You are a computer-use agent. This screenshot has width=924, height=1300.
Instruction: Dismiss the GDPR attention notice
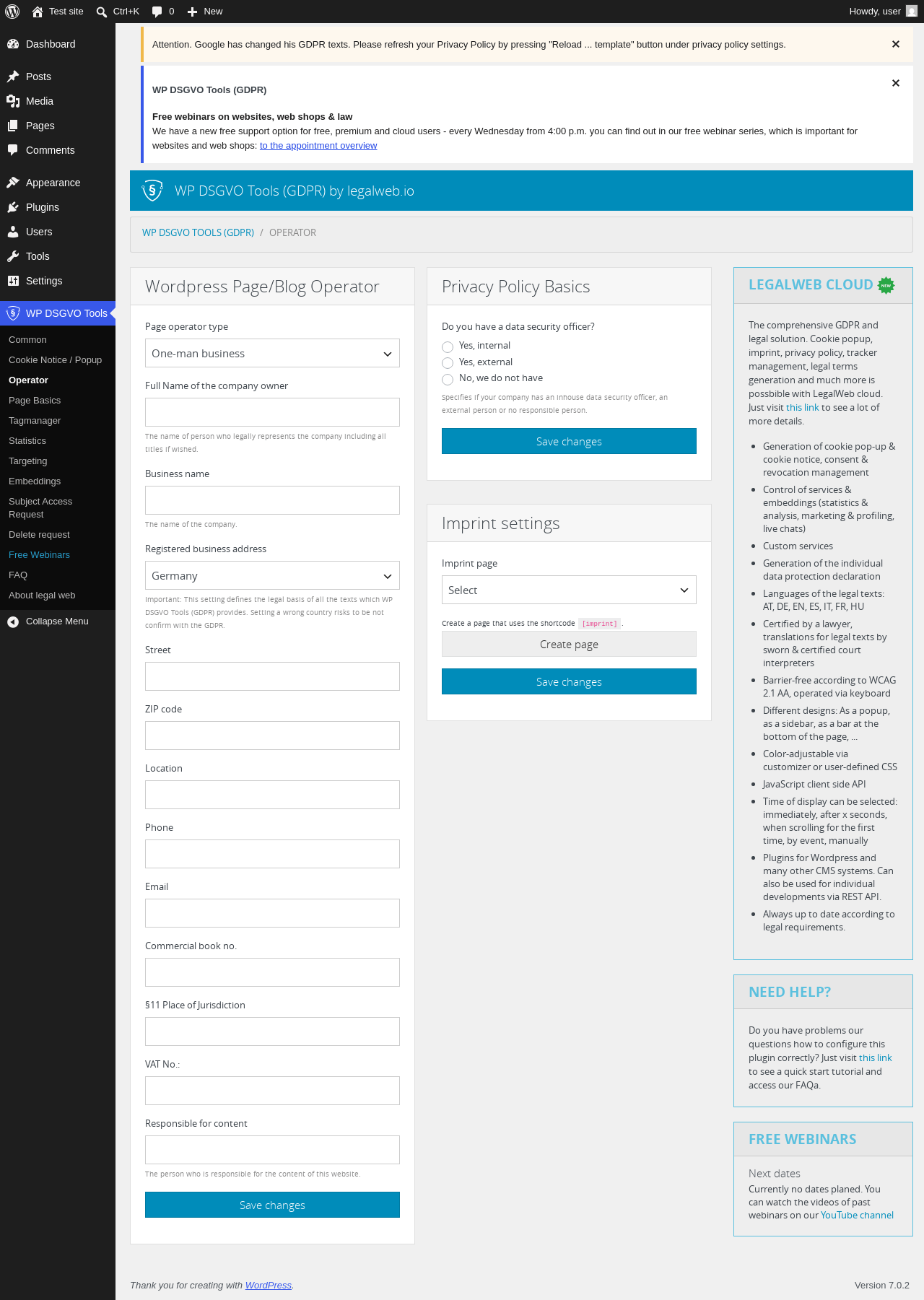pos(896,44)
